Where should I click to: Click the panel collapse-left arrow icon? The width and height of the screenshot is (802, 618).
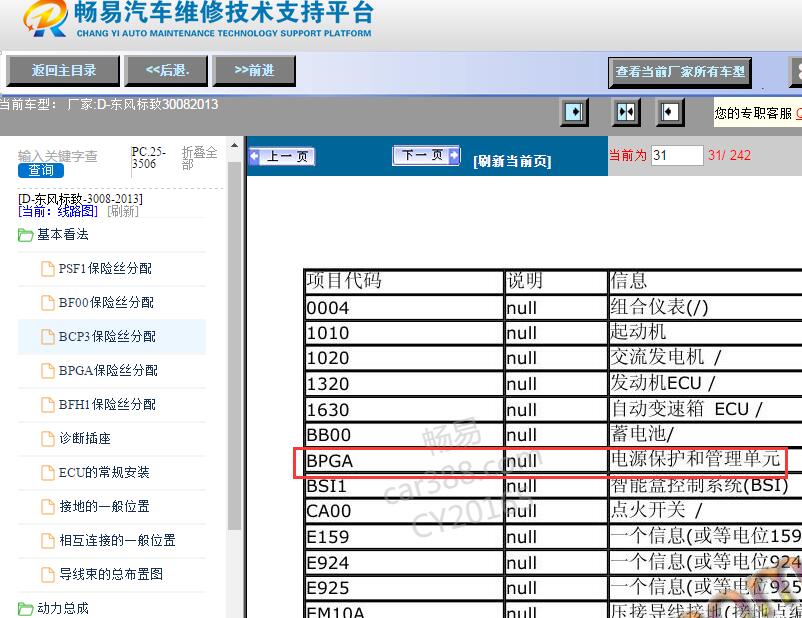[670, 112]
